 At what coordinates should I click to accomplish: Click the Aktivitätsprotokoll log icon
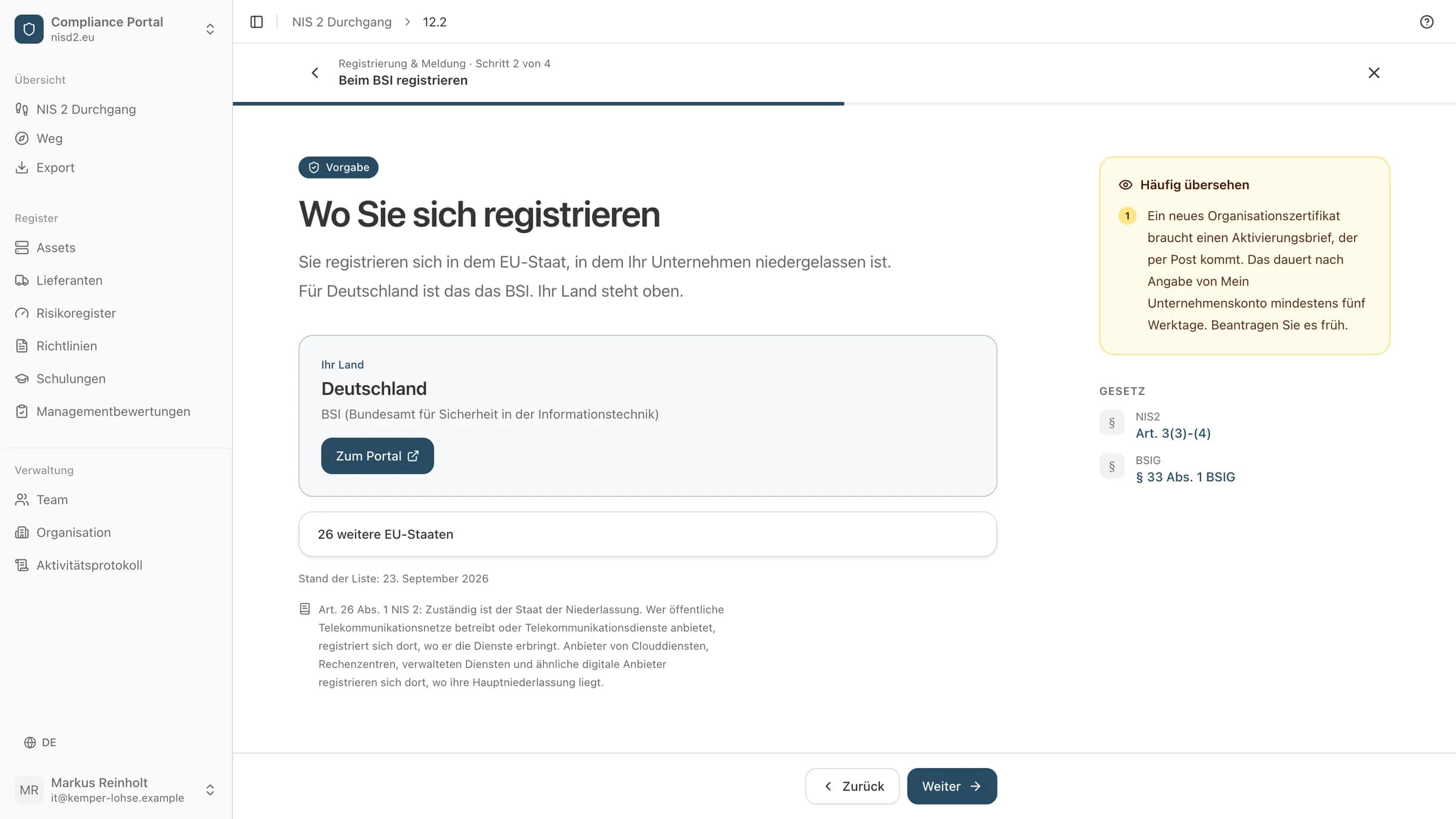click(22, 565)
